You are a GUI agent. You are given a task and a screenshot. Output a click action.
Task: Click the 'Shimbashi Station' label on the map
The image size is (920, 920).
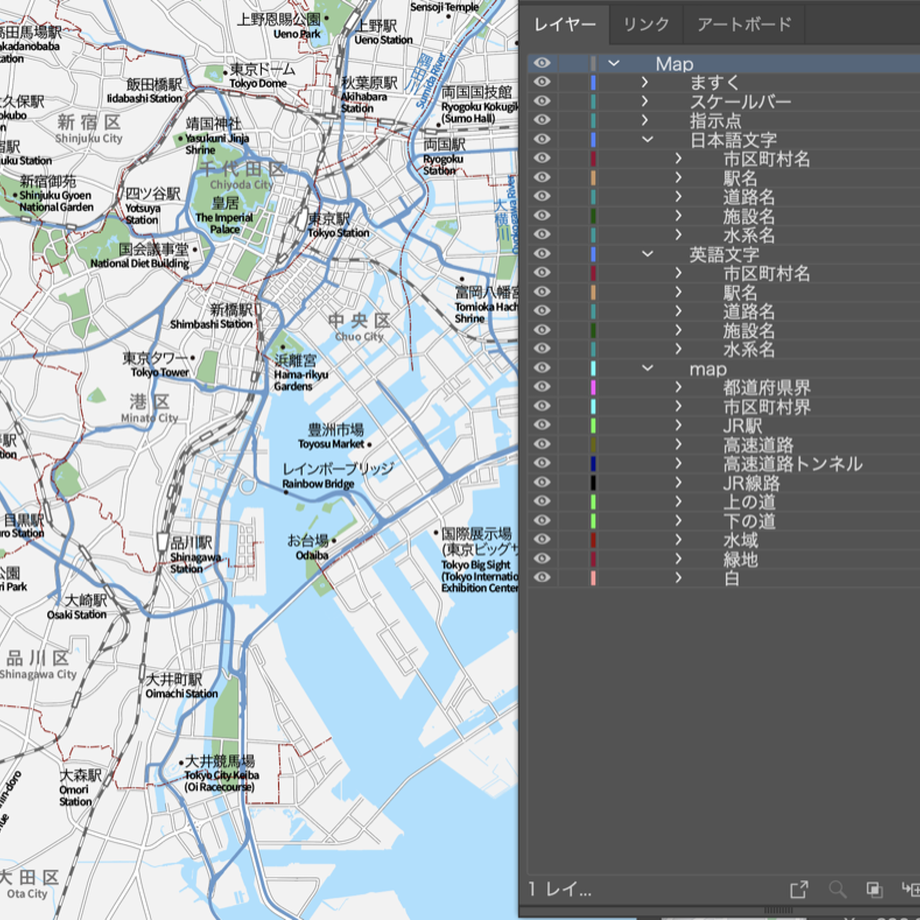211,324
